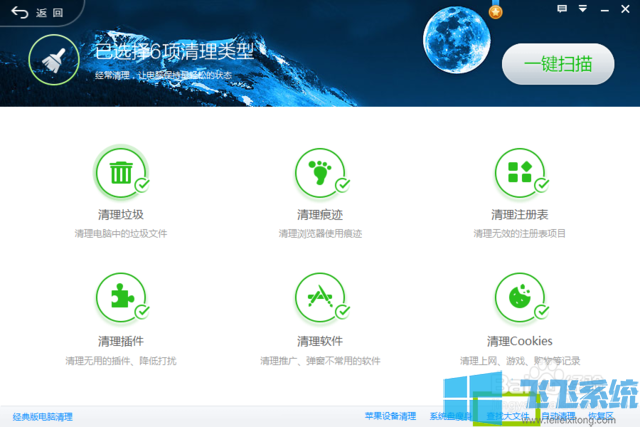
Task: Uncheck the 清理软件 checkmark badge
Action: point(342,312)
